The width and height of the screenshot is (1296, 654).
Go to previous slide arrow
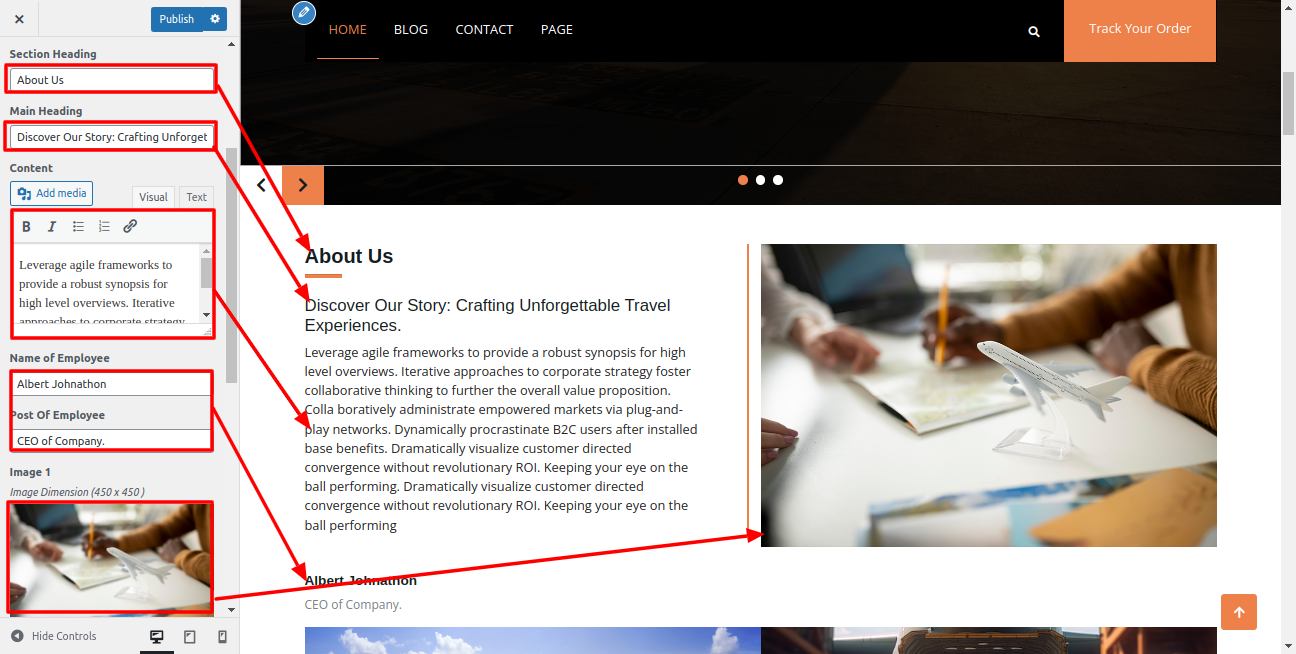pyautogui.click(x=262, y=185)
